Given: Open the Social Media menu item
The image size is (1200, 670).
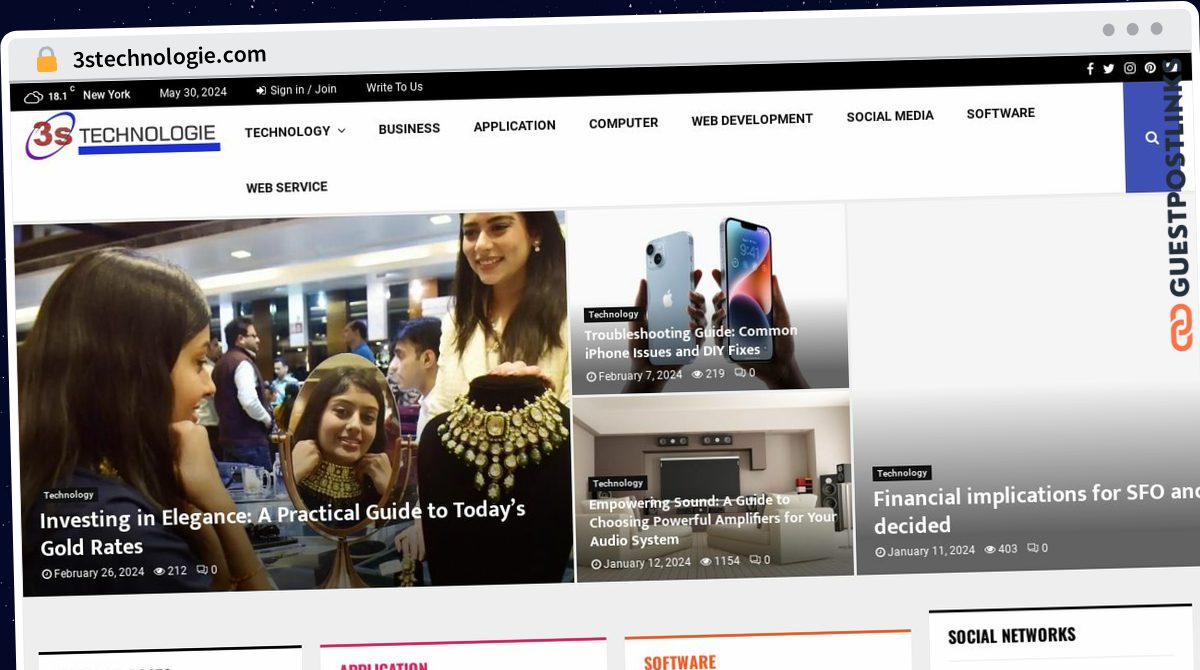Looking at the screenshot, I should [890, 116].
